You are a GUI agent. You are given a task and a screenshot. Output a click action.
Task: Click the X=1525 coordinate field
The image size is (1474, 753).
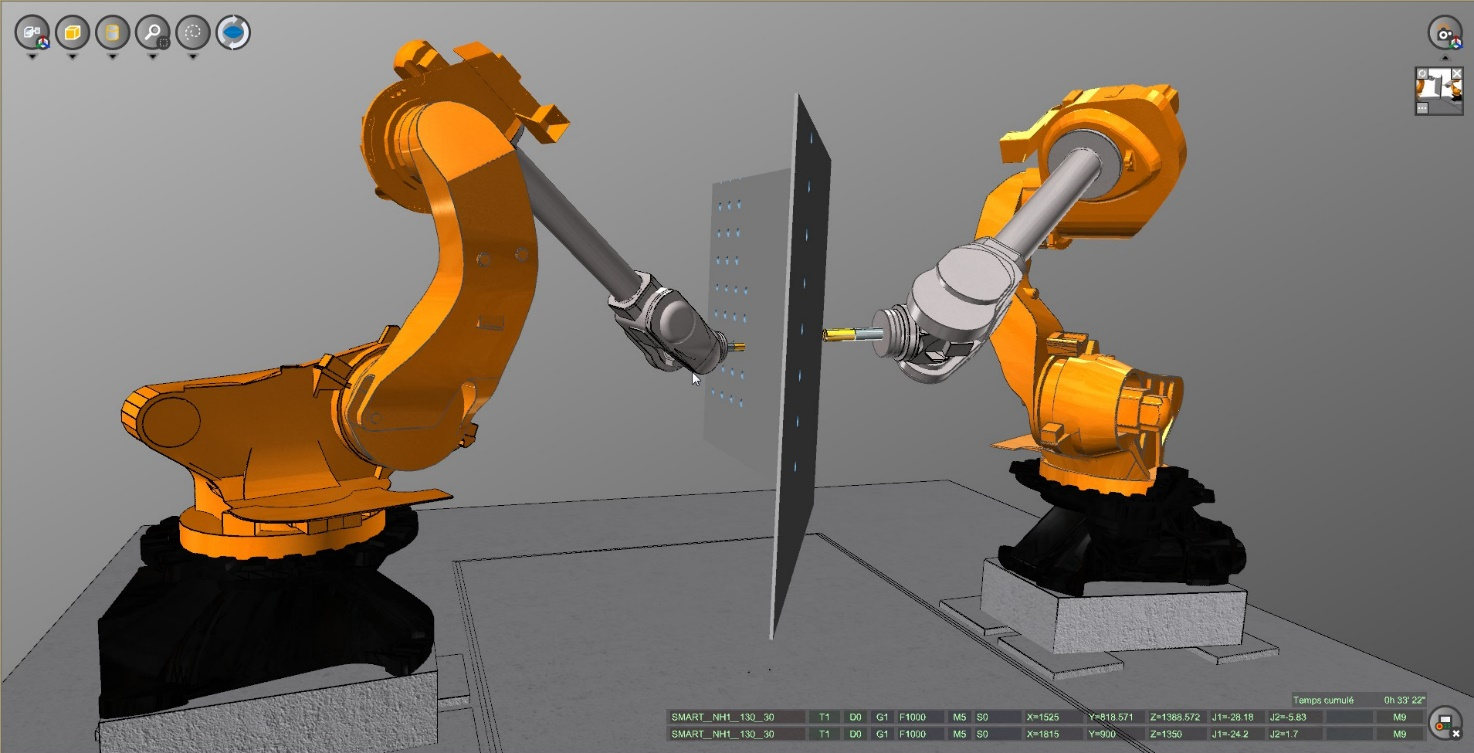(x=1048, y=717)
